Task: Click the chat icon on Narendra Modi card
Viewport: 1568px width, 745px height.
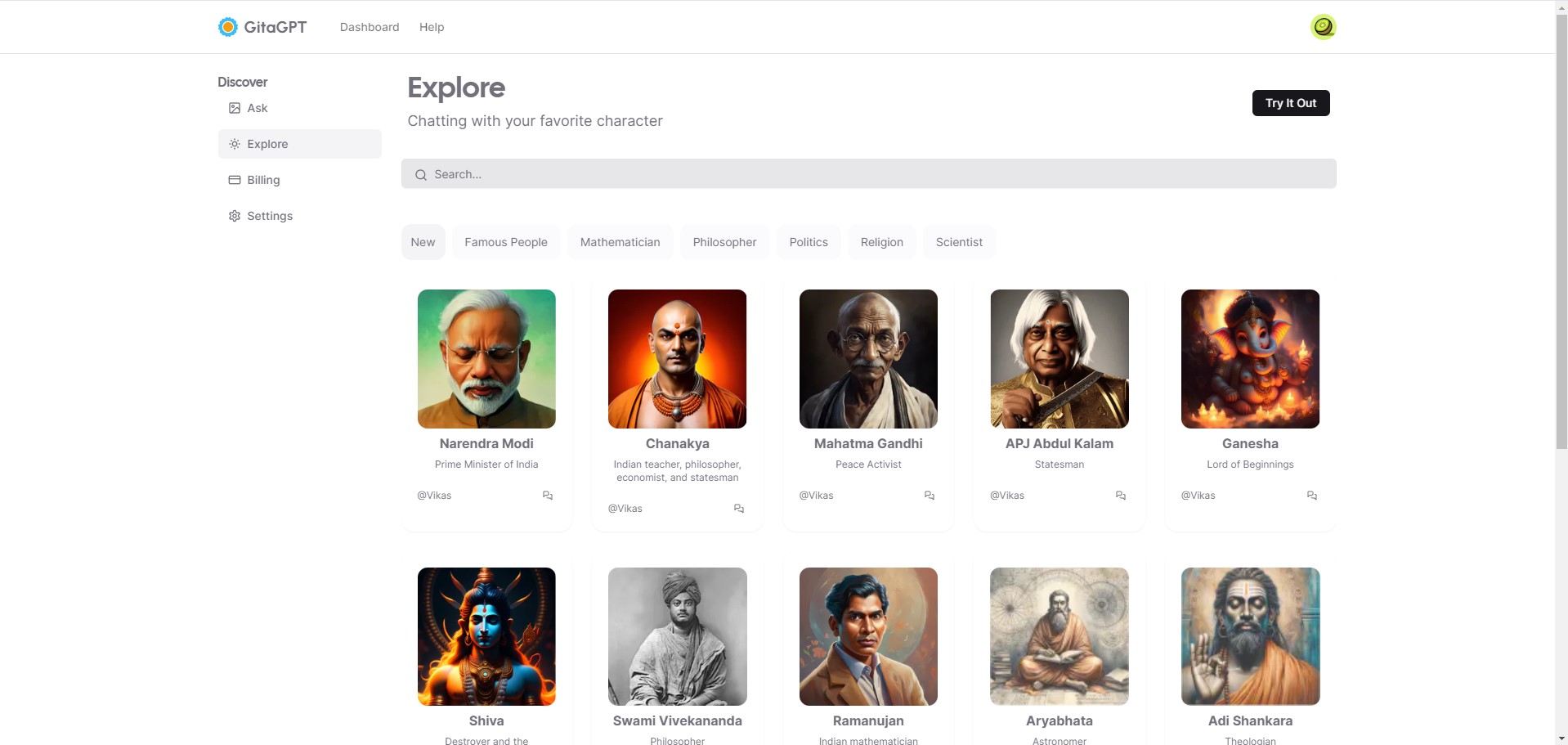Action: point(548,496)
